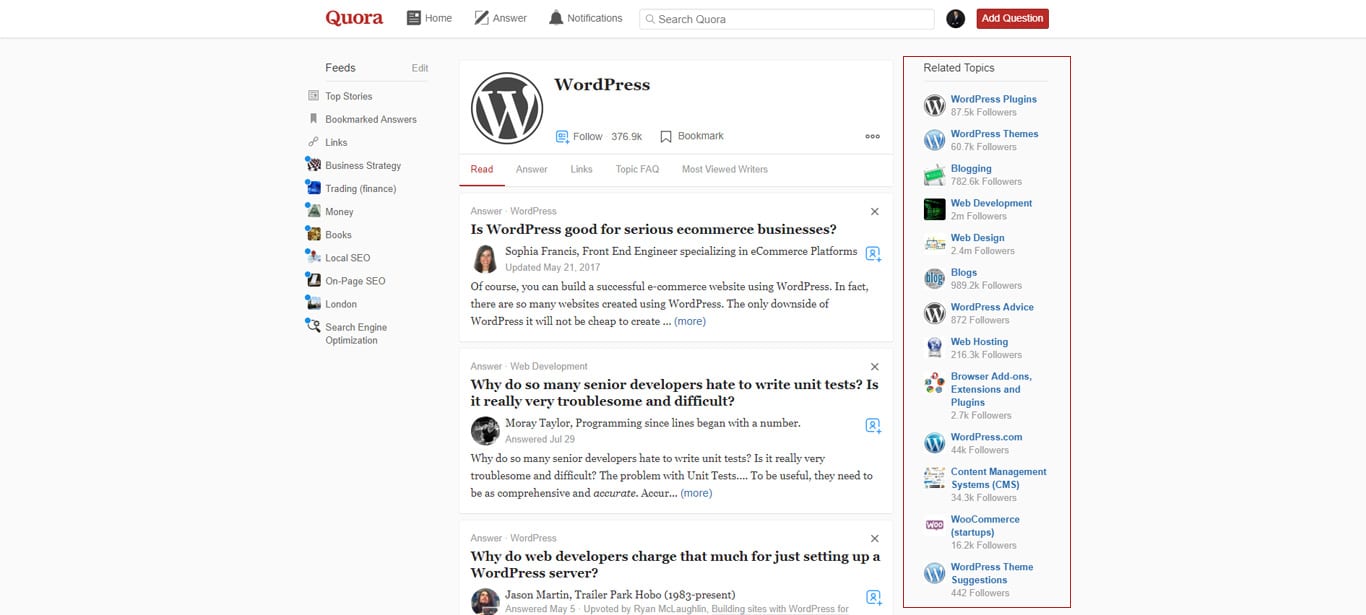The height and width of the screenshot is (615, 1366).
Task: Open question about WordPress for ecommerce
Action: click(x=654, y=229)
